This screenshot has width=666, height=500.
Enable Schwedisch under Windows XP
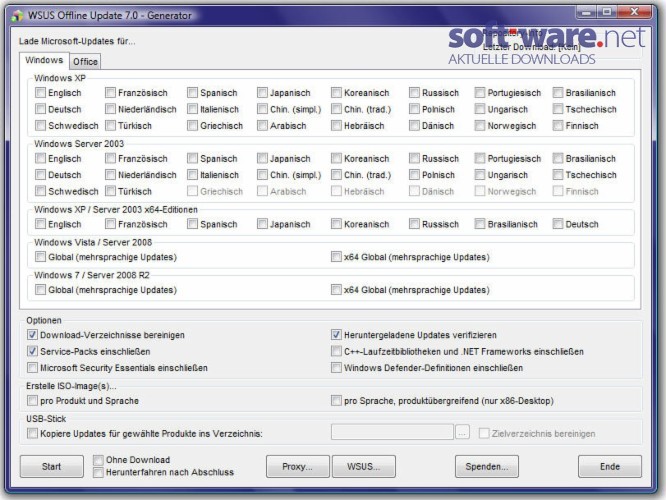pyautogui.click(x=40, y=126)
